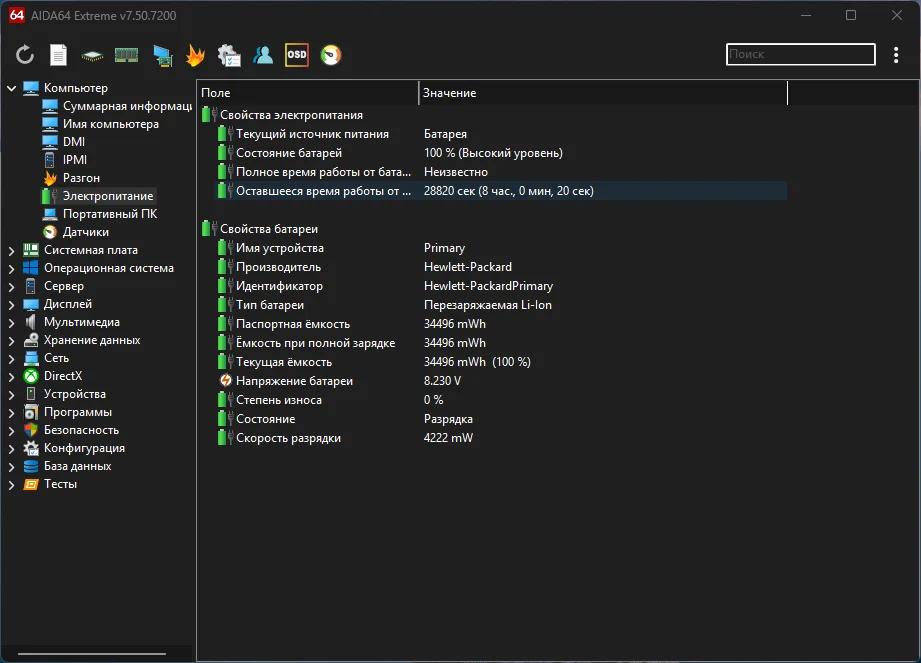Select Имя компьютера tree item
921x663 pixels.
(110, 124)
